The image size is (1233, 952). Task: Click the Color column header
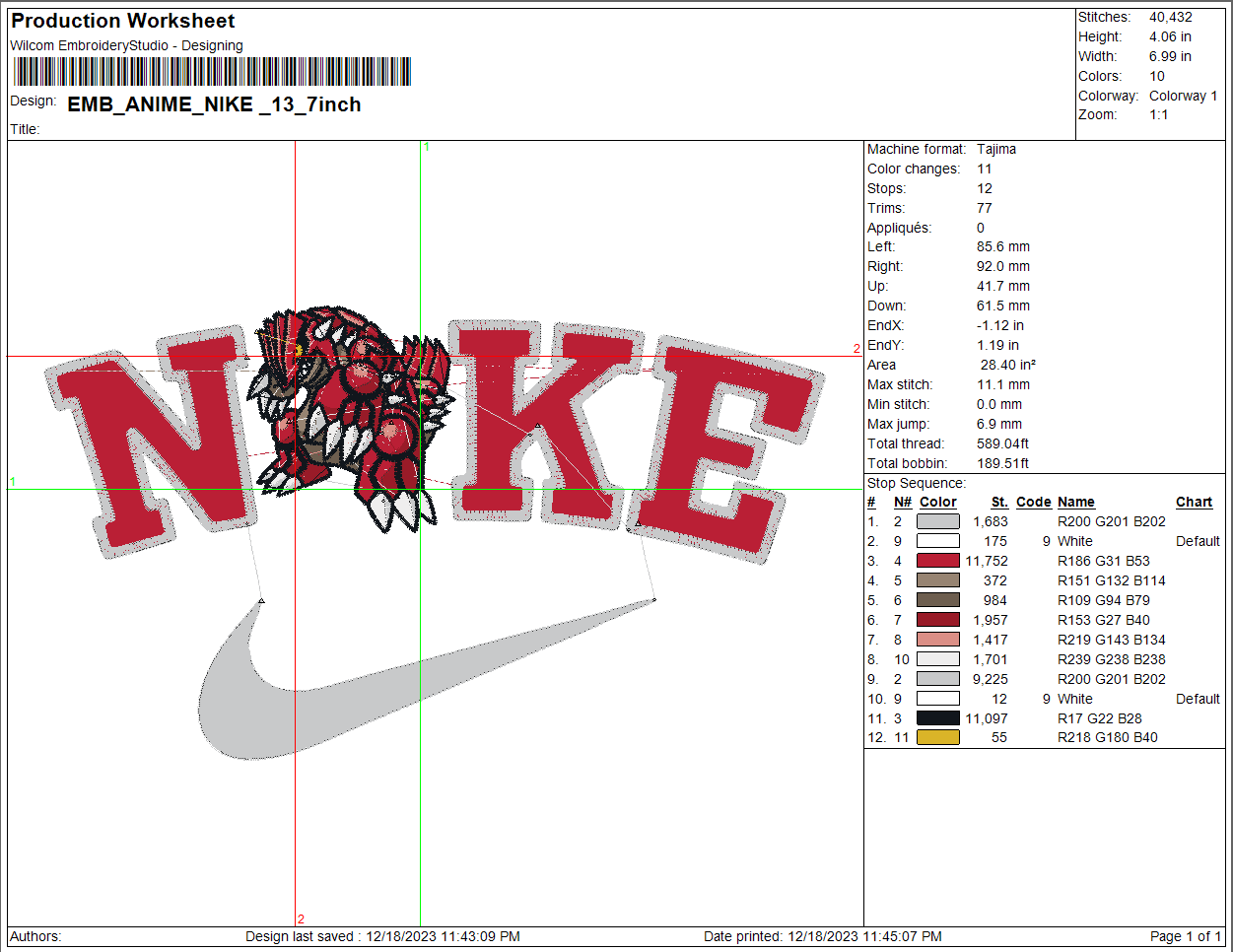938,502
